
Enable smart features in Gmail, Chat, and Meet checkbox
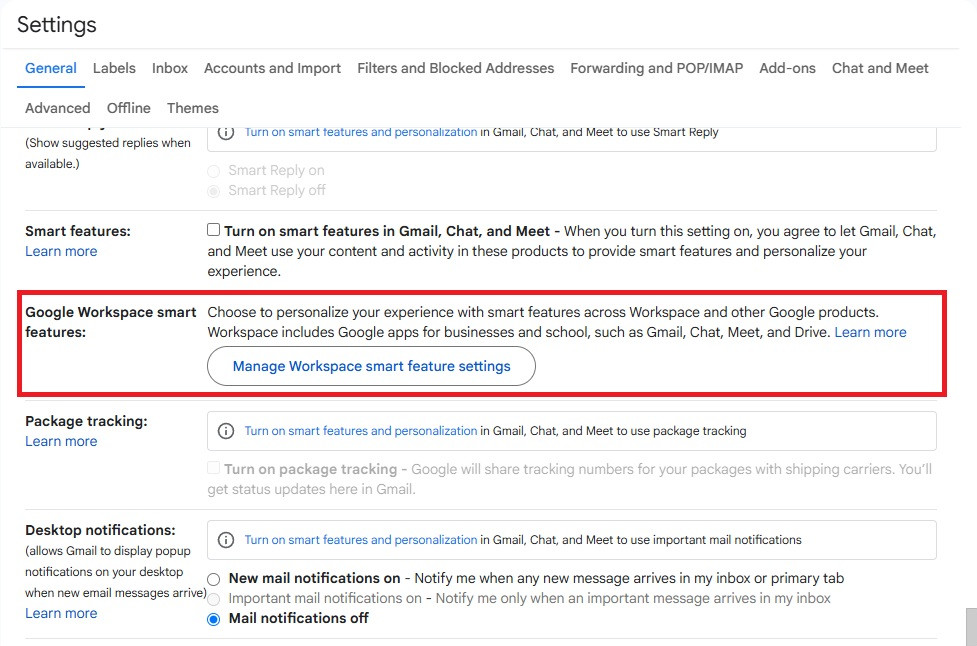(214, 230)
